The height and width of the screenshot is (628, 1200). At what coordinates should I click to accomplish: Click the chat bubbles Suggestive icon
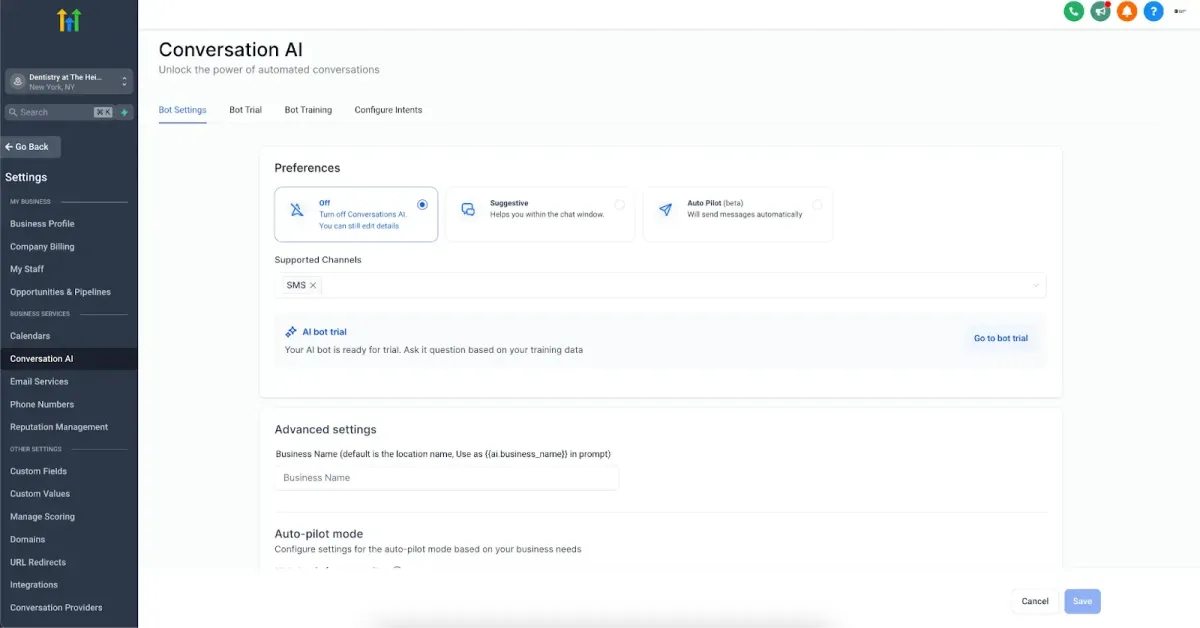click(x=468, y=210)
